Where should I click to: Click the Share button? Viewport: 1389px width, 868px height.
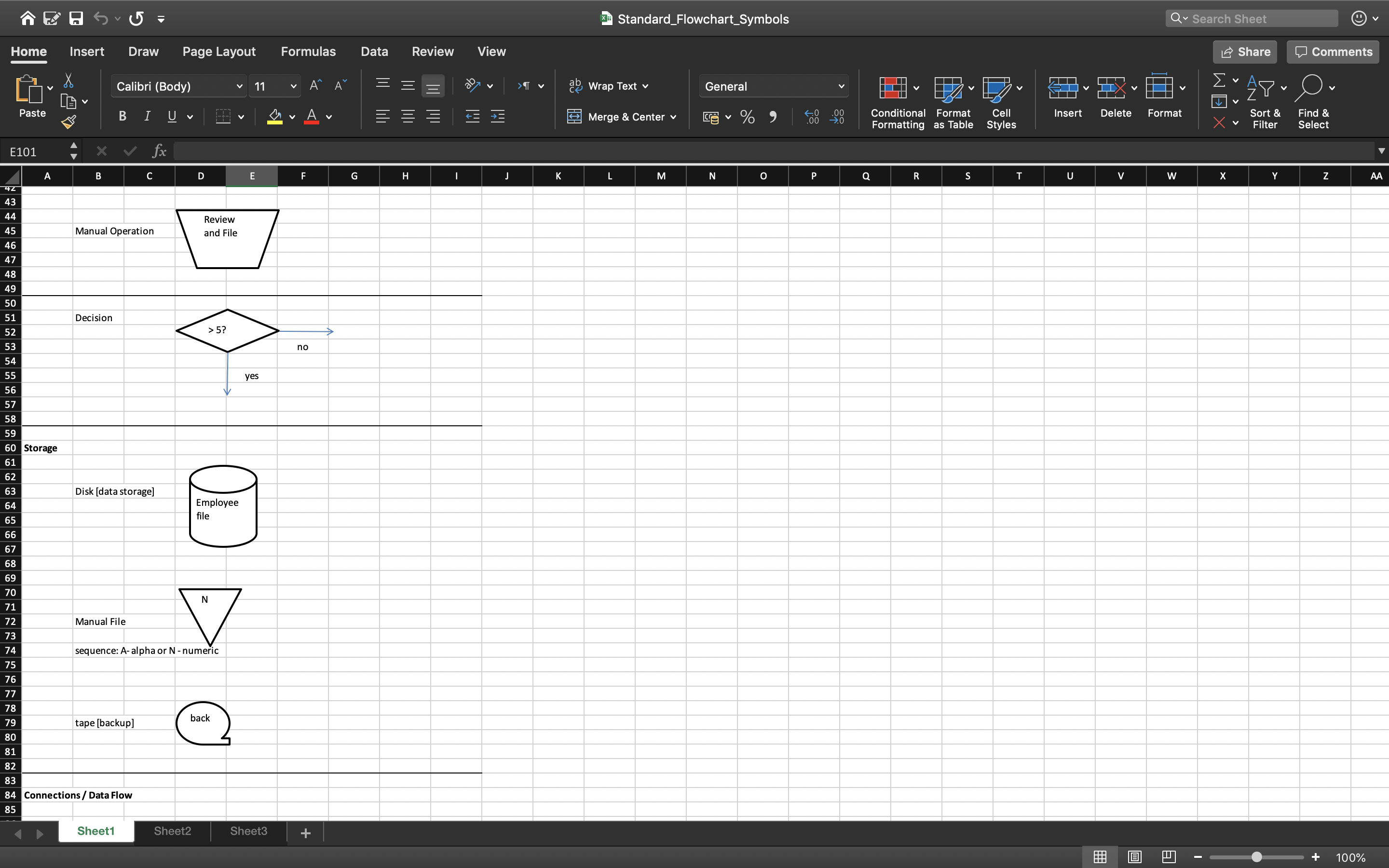coord(1245,51)
